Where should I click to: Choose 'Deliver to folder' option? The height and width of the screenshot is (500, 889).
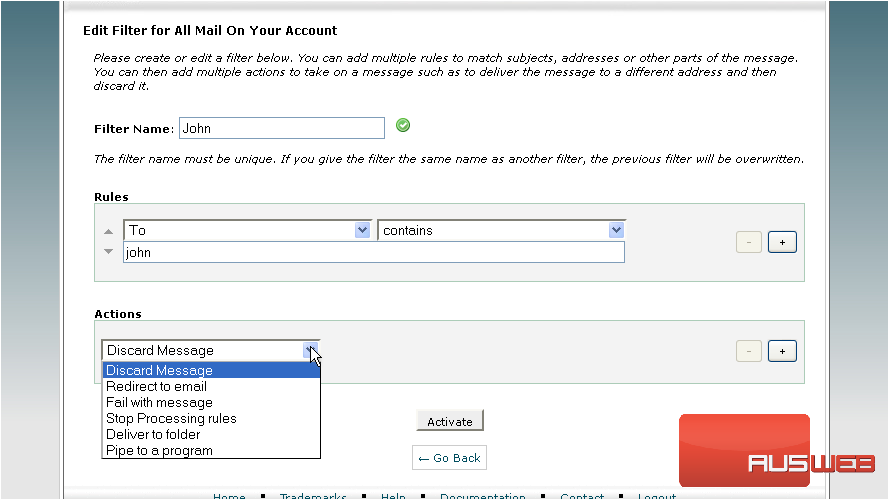153,434
